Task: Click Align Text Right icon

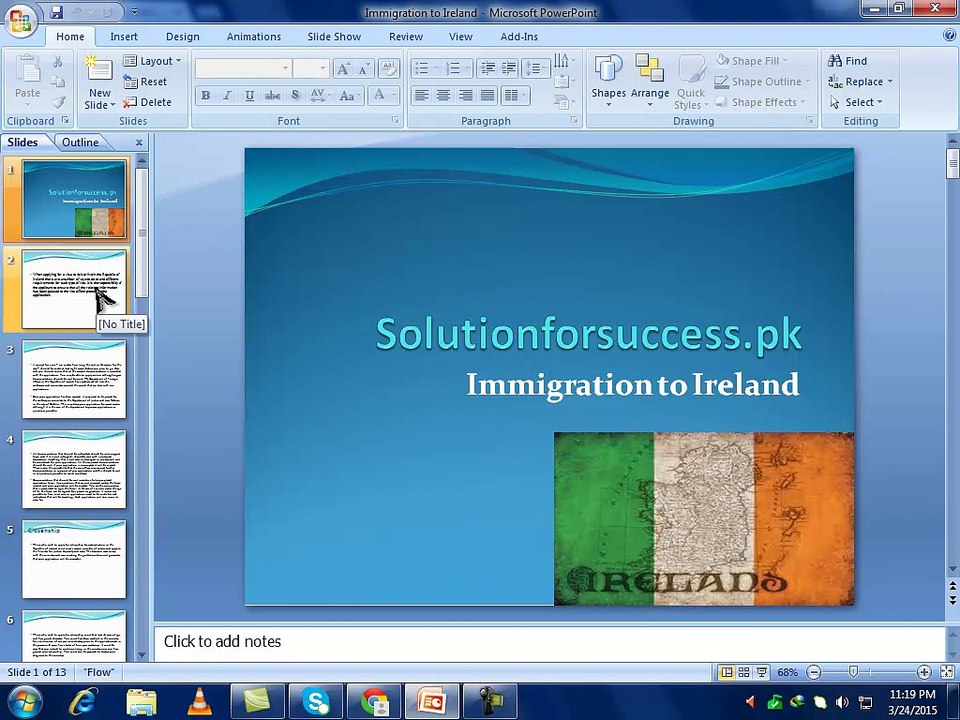Action: pyautogui.click(x=465, y=96)
